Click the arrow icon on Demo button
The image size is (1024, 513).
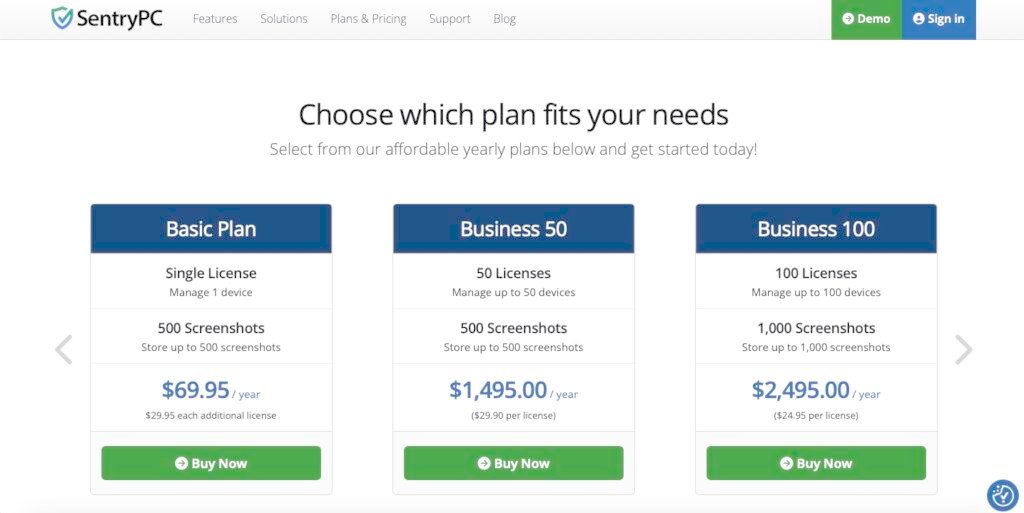click(x=848, y=19)
